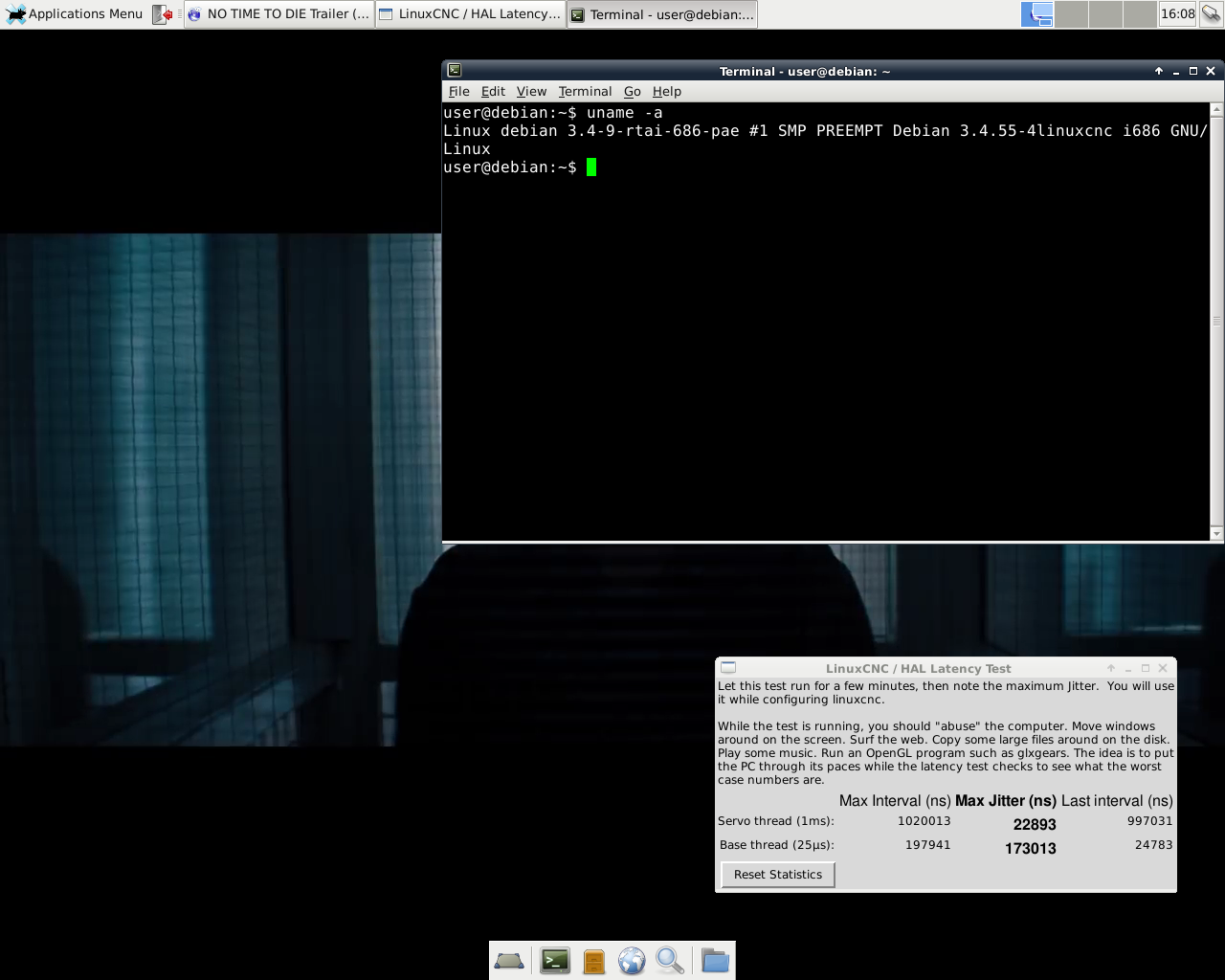1225x980 pixels.
Task: Open the Edit menu in Terminal
Action: [x=493, y=92]
